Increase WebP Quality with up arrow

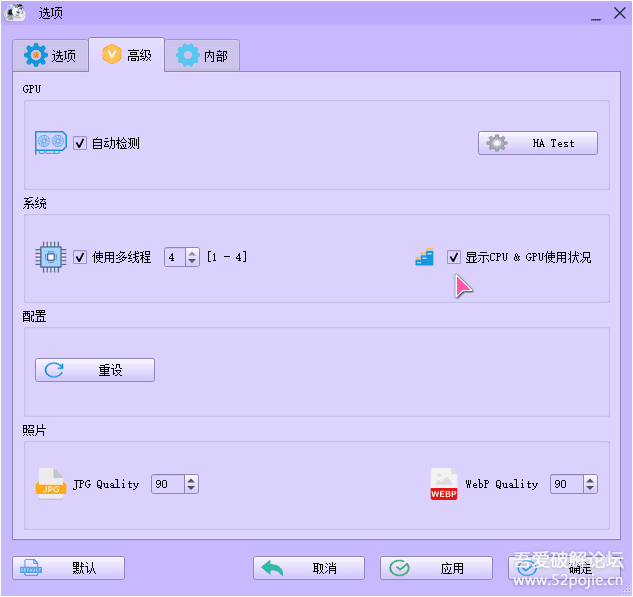click(x=590, y=480)
